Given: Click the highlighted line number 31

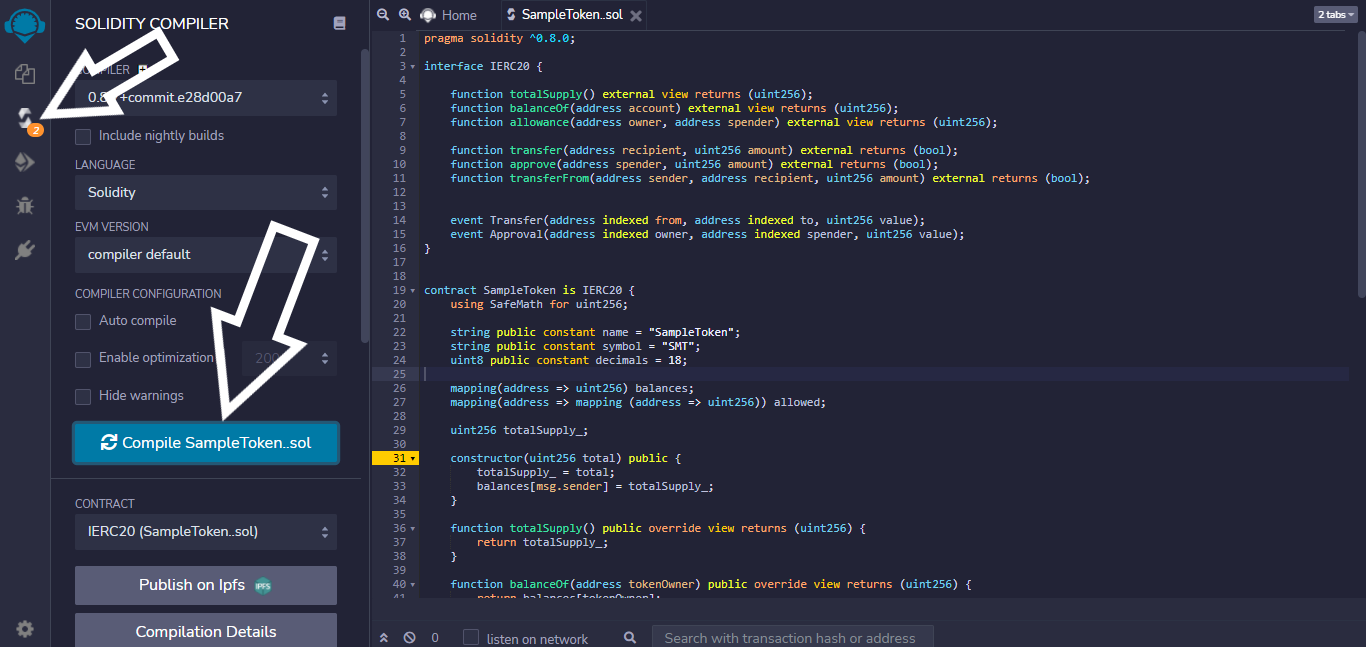Looking at the screenshot, I should click(x=399, y=458).
